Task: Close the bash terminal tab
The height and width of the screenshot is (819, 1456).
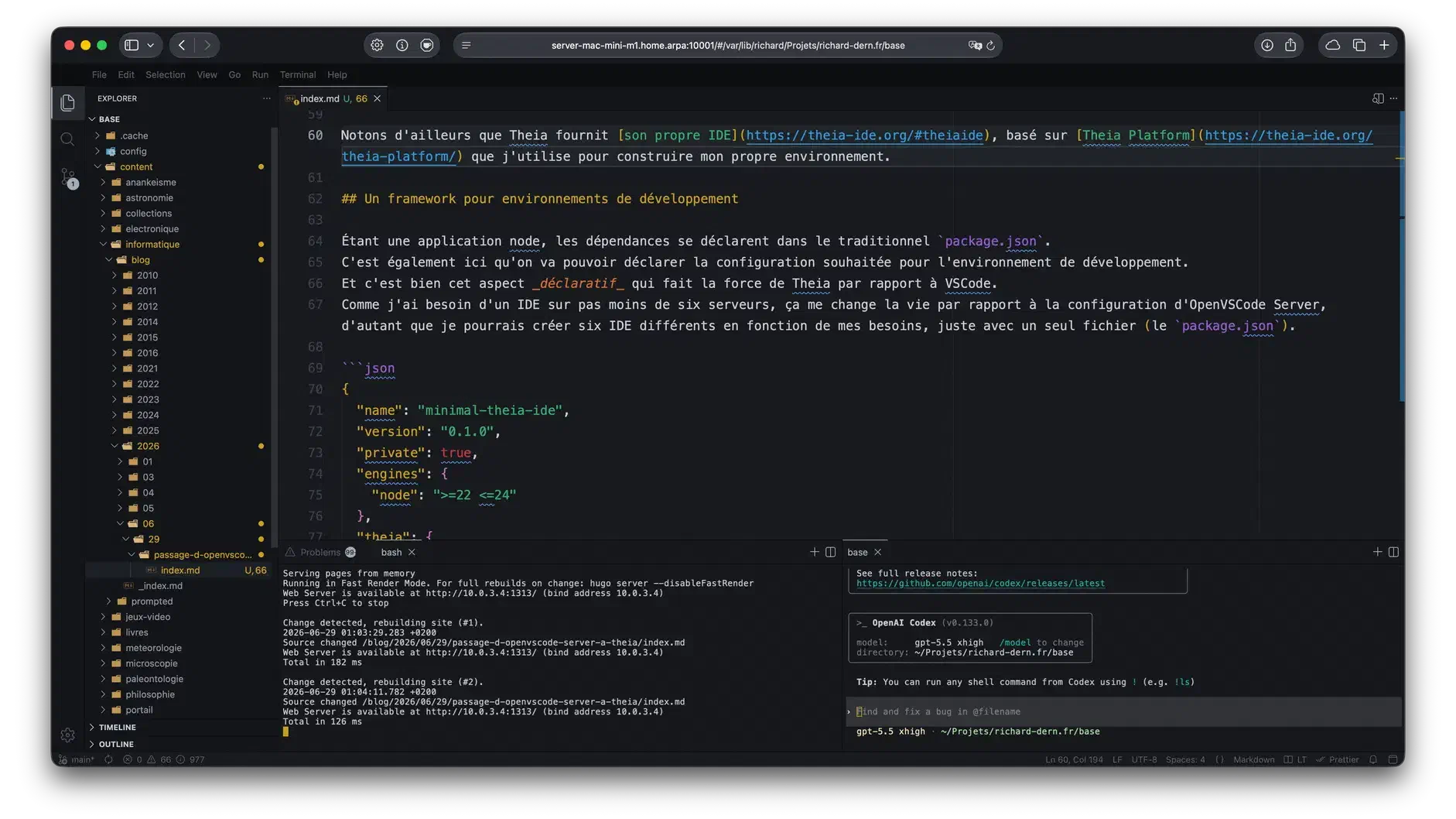Action: 412,552
